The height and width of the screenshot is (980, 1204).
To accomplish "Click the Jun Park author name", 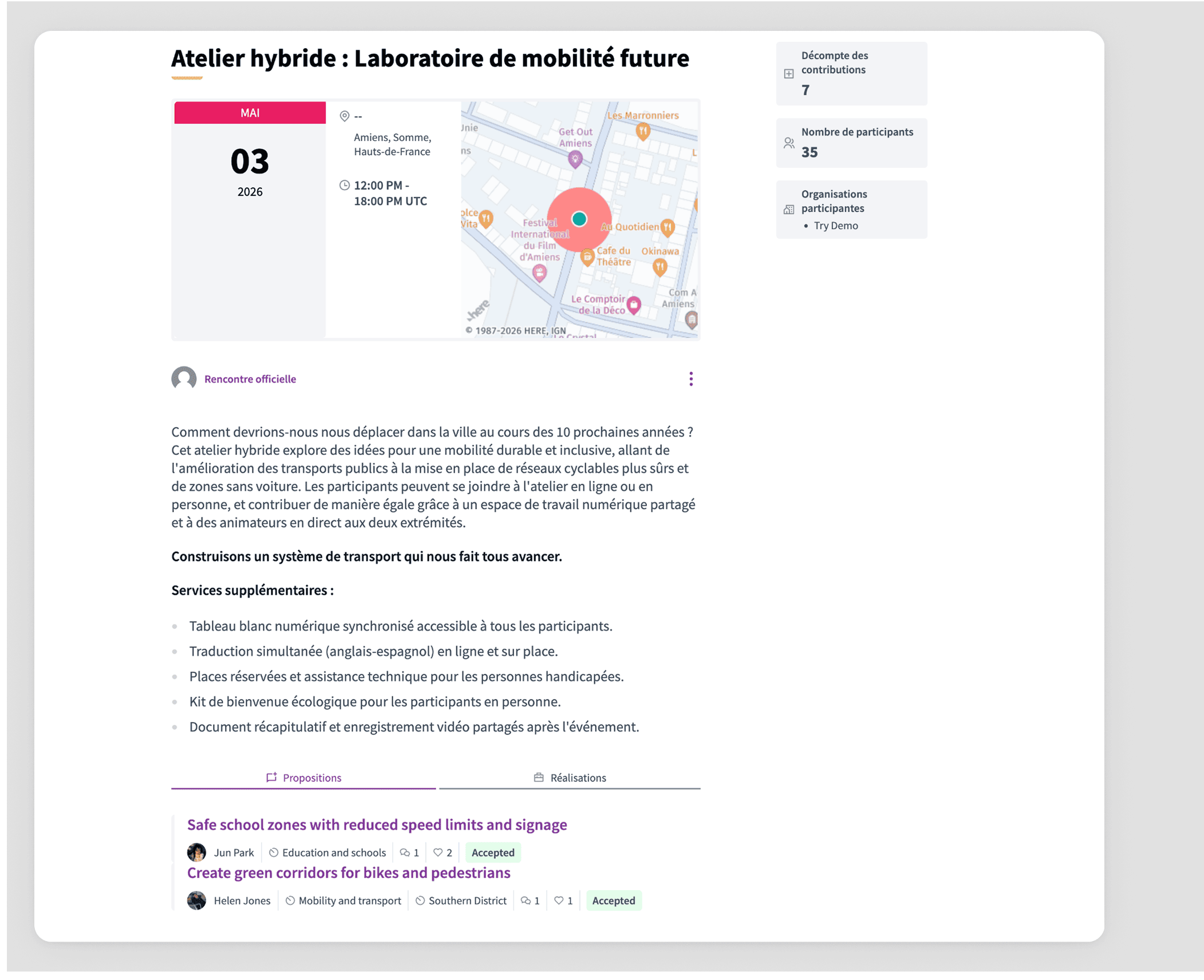I will click(234, 853).
